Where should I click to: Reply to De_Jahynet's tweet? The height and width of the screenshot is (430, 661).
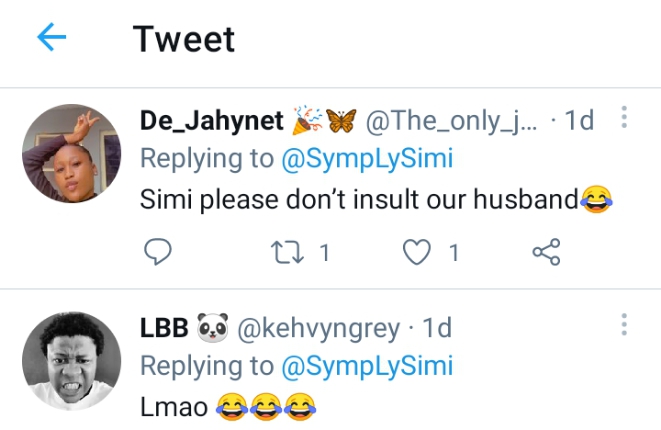(x=156, y=252)
